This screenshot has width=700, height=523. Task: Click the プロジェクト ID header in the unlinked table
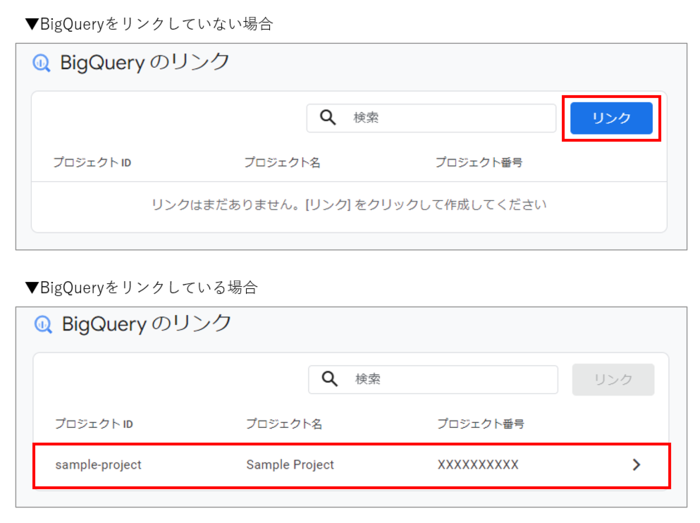[x=92, y=162]
